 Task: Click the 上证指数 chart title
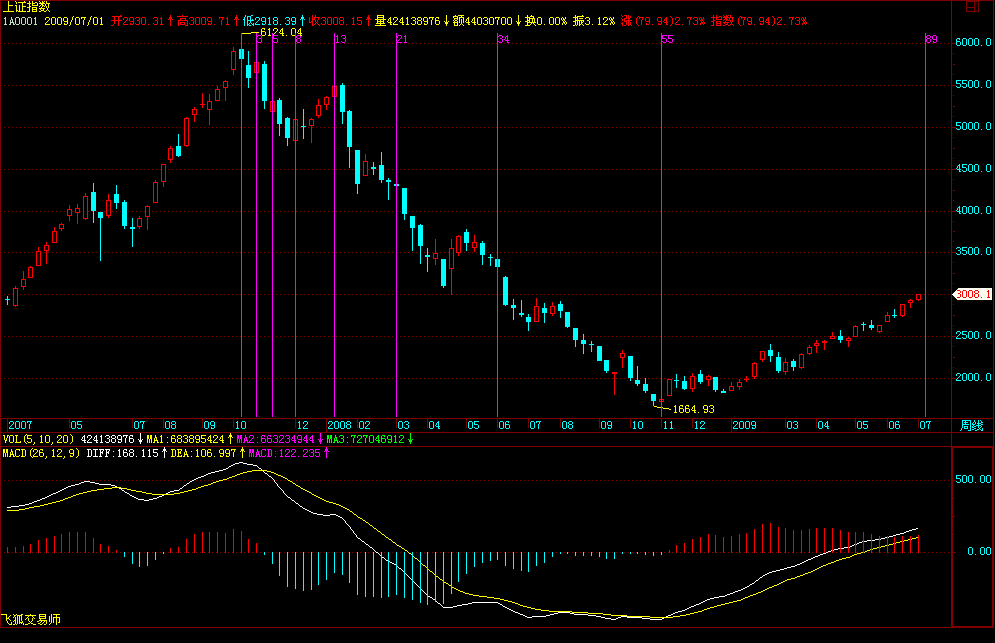pyautogui.click(x=27, y=7)
